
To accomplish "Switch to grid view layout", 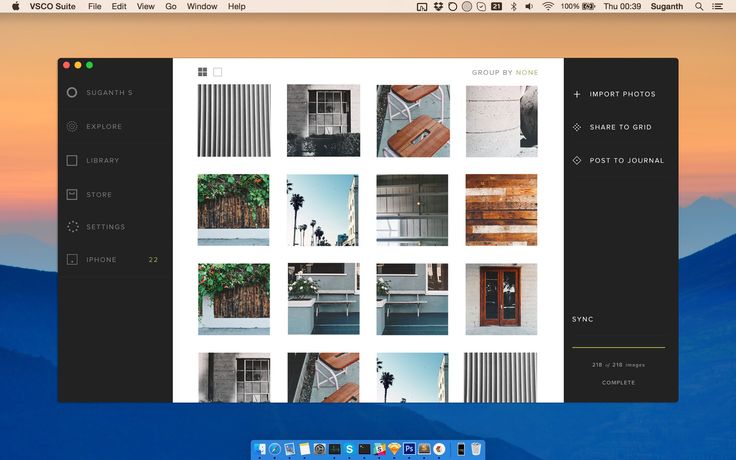I will [x=202, y=72].
